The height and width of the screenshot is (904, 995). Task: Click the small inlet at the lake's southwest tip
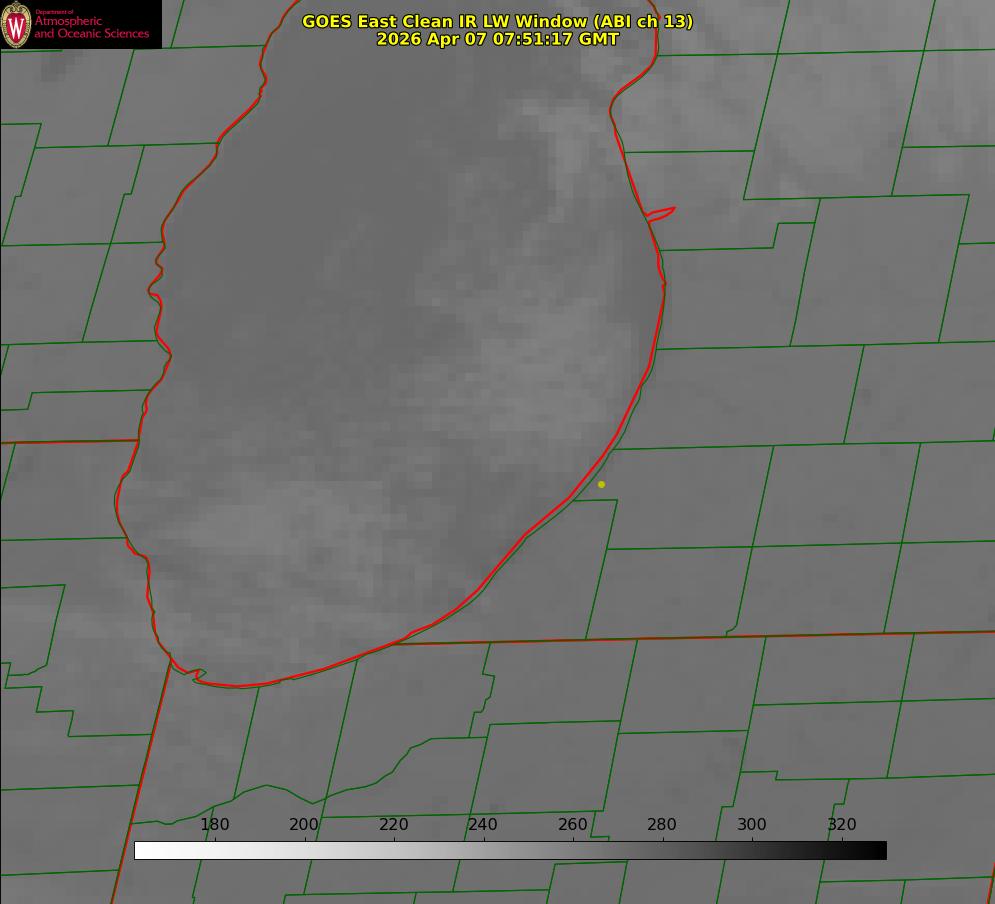coord(195,675)
